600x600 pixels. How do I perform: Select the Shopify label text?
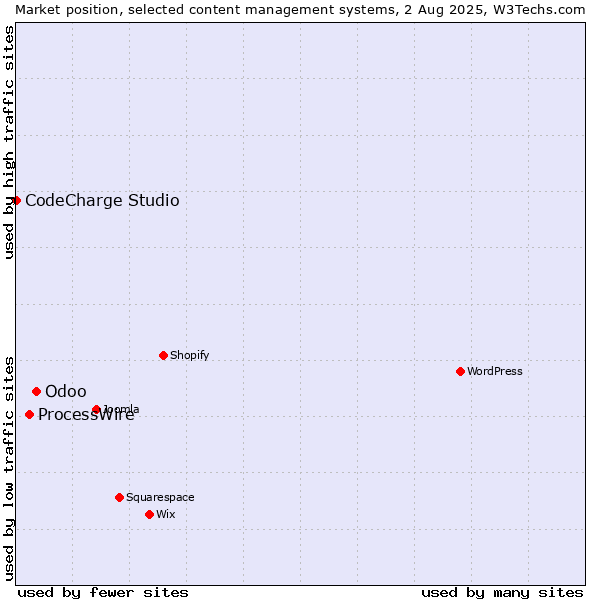pos(189,355)
